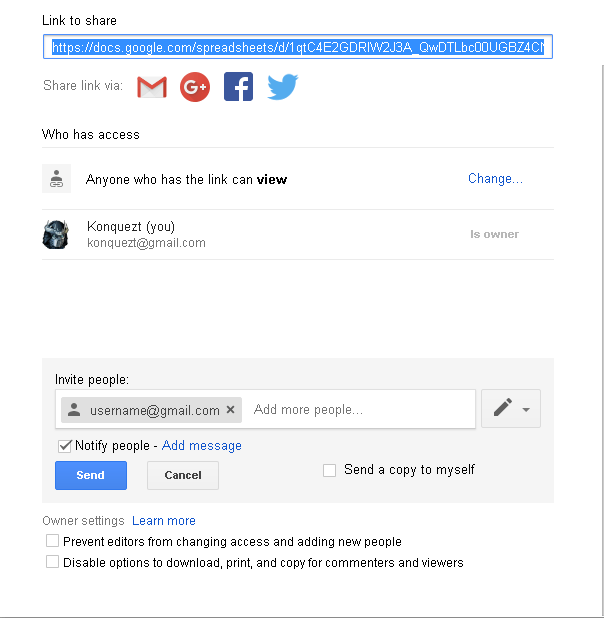This screenshot has height=618, width=604.
Task: Click Konquezt owner avatar
Action: click(x=56, y=234)
